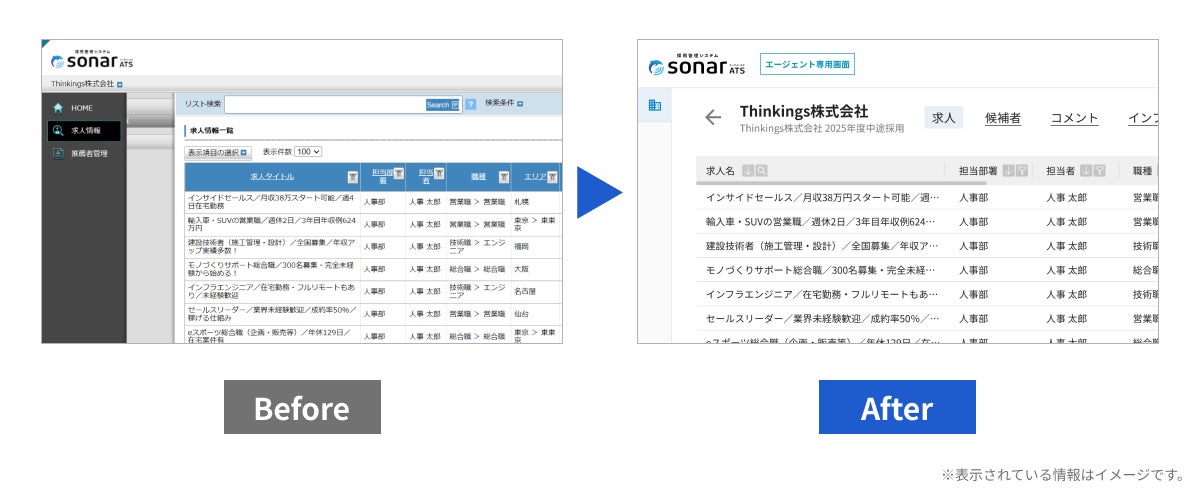The height and width of the screenshot is (497, 1200).
Task: Click セールスリーダー row in After table
Action: coord(927,318)
